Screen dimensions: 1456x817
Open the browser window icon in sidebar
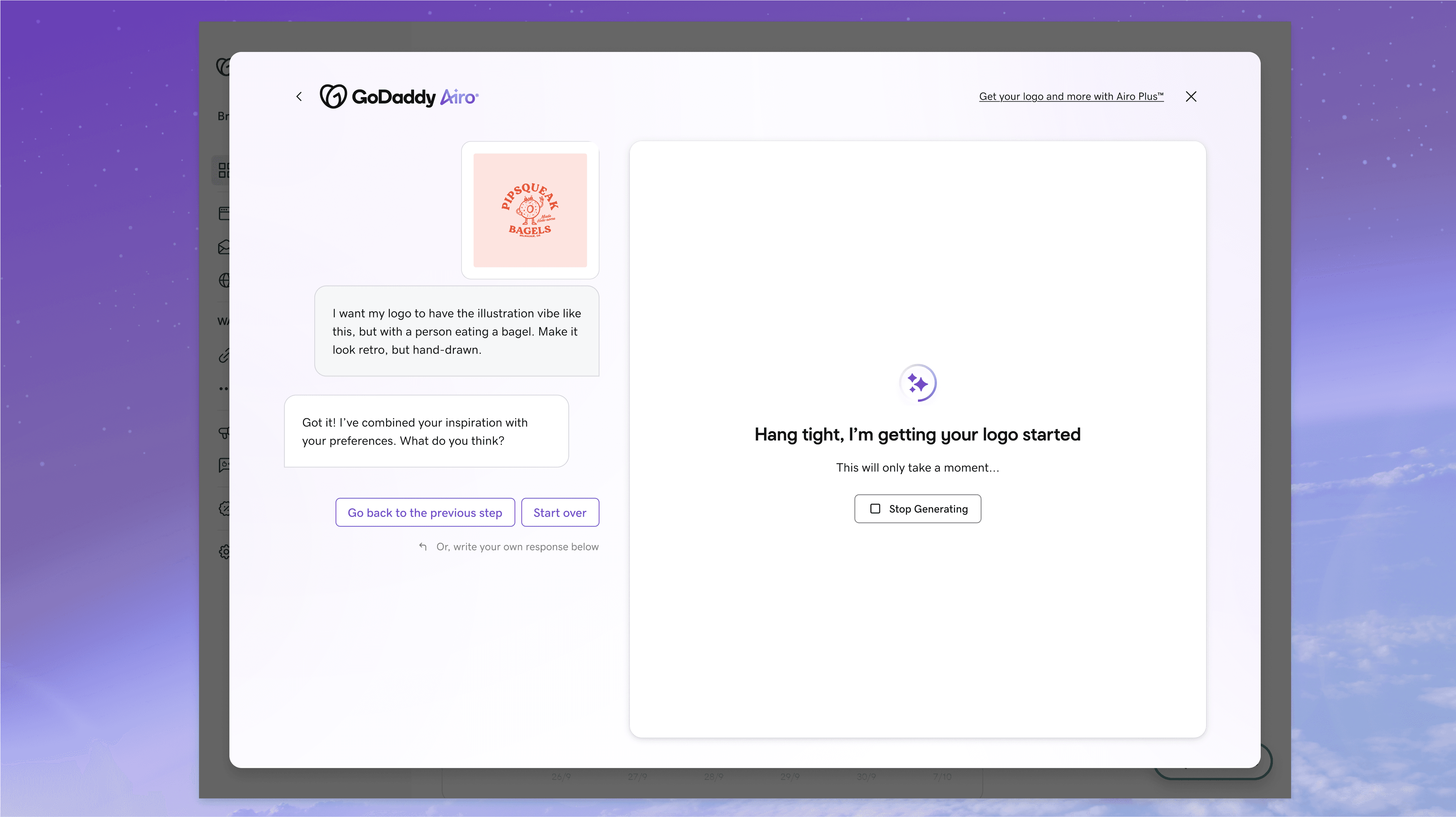224,213
